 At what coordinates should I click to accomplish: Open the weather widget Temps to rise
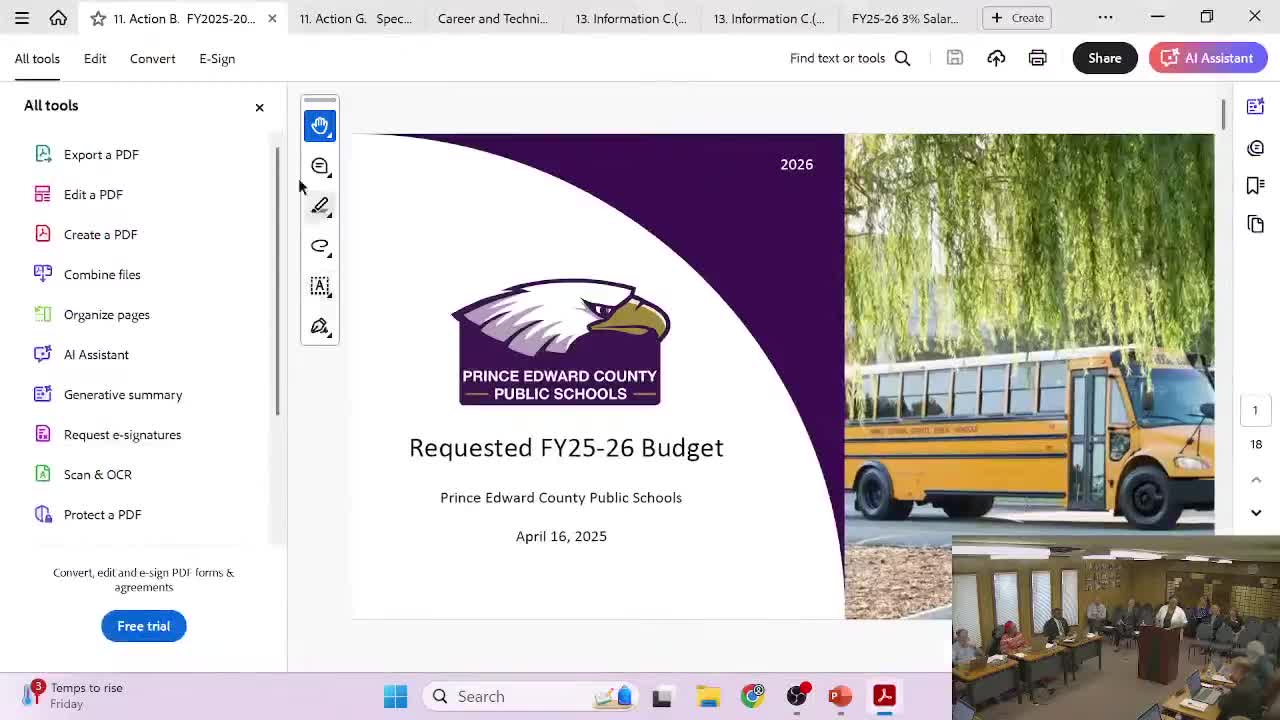(72, 695)
